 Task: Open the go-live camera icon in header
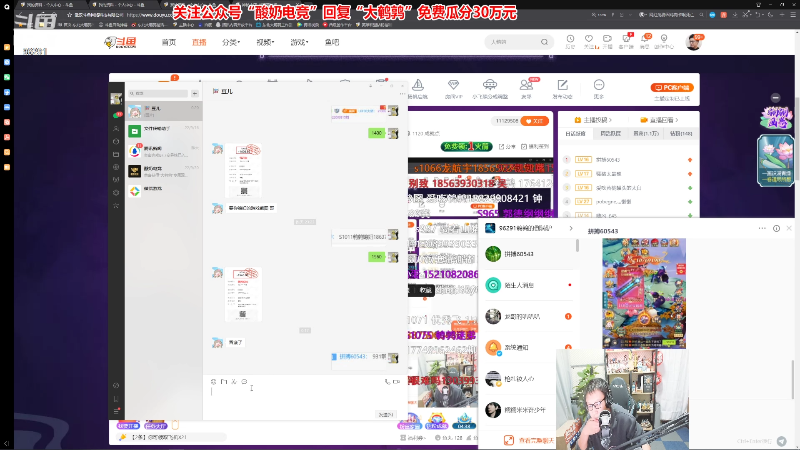[x=607, y=41]
